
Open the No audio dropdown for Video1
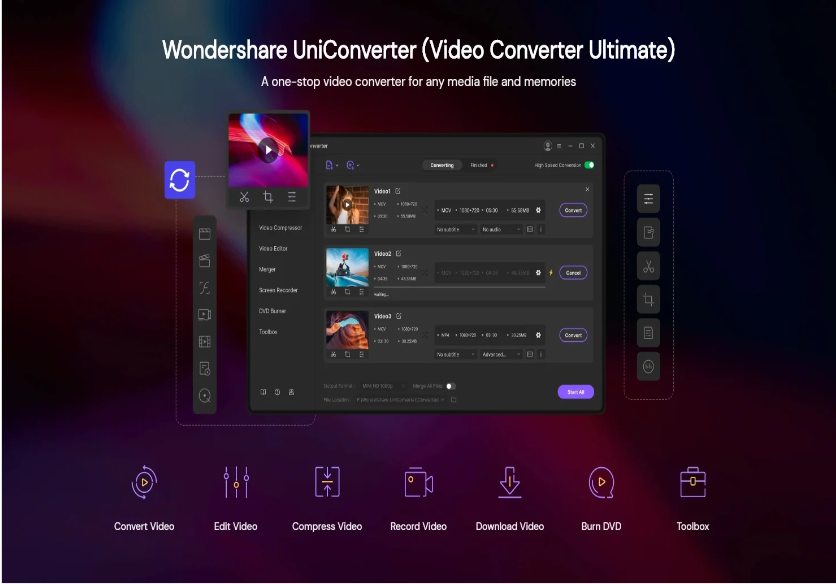click(x=501, y=229)
